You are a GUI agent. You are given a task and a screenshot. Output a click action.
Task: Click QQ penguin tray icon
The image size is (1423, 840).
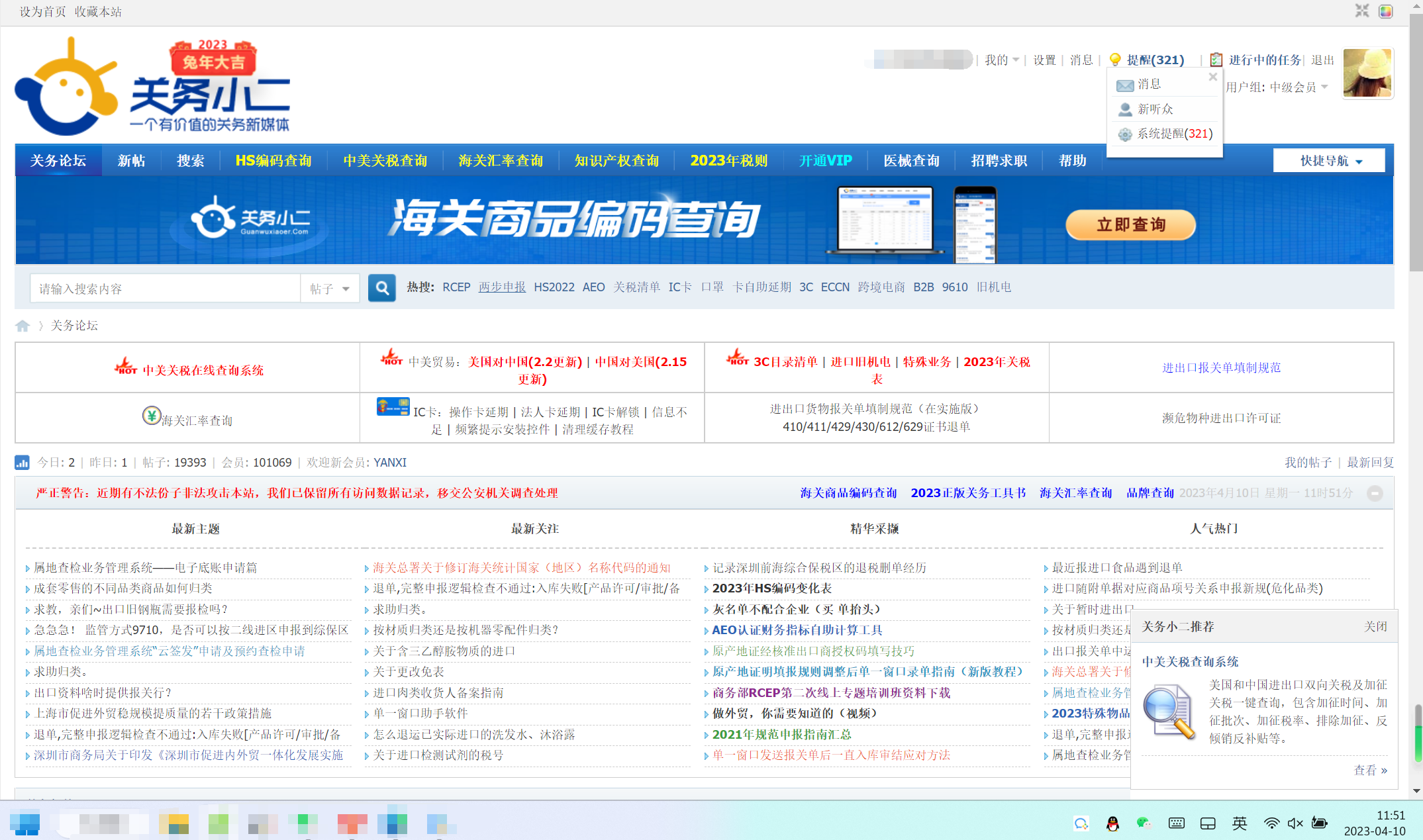click(1112, 823)
